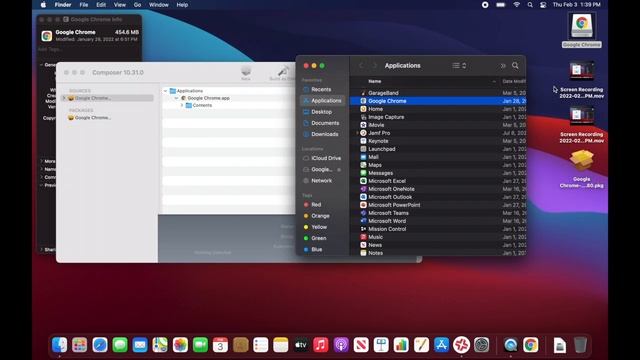640x360 pixels.
Task: Open System Preferences from the Dock
Action: 482,345
